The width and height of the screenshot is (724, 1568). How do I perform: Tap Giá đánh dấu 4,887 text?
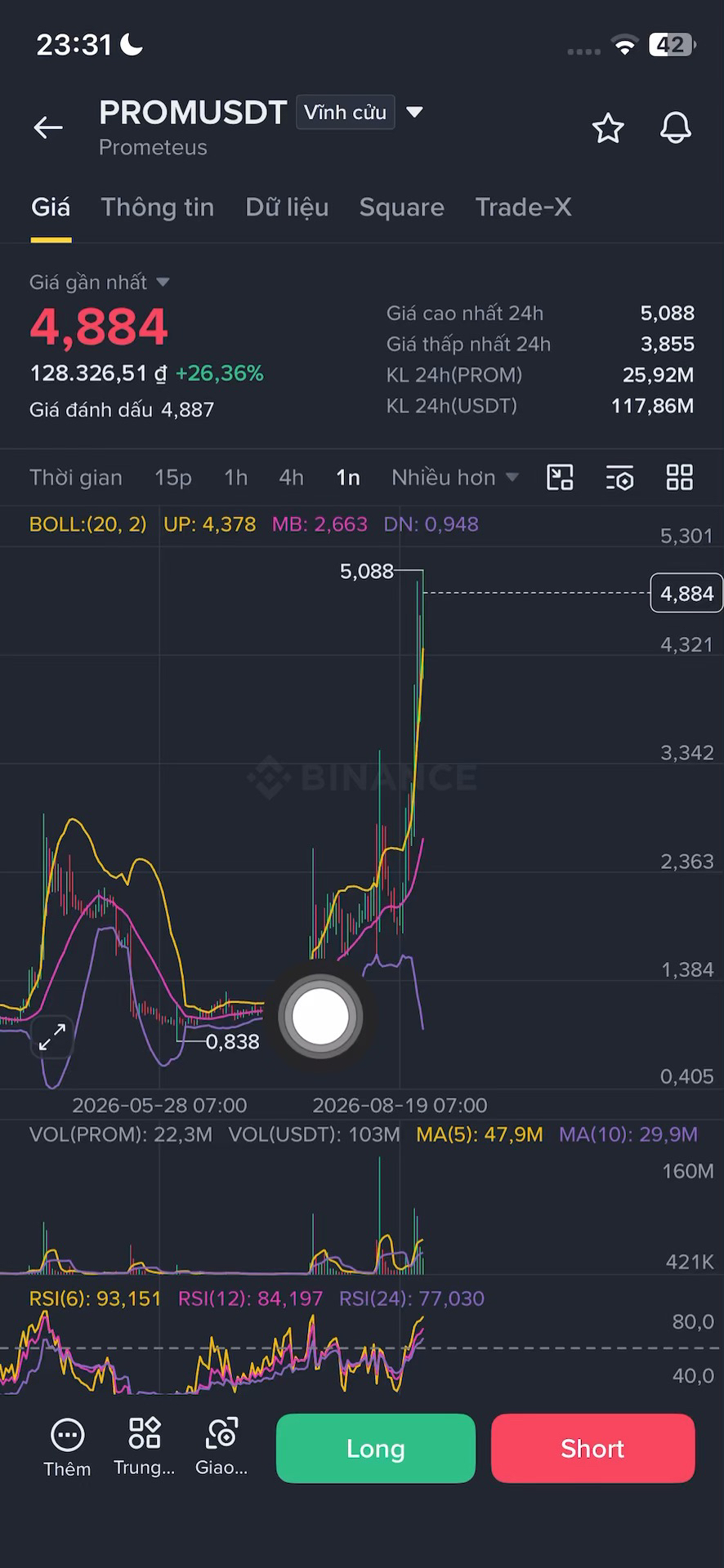tap(122, 409)
